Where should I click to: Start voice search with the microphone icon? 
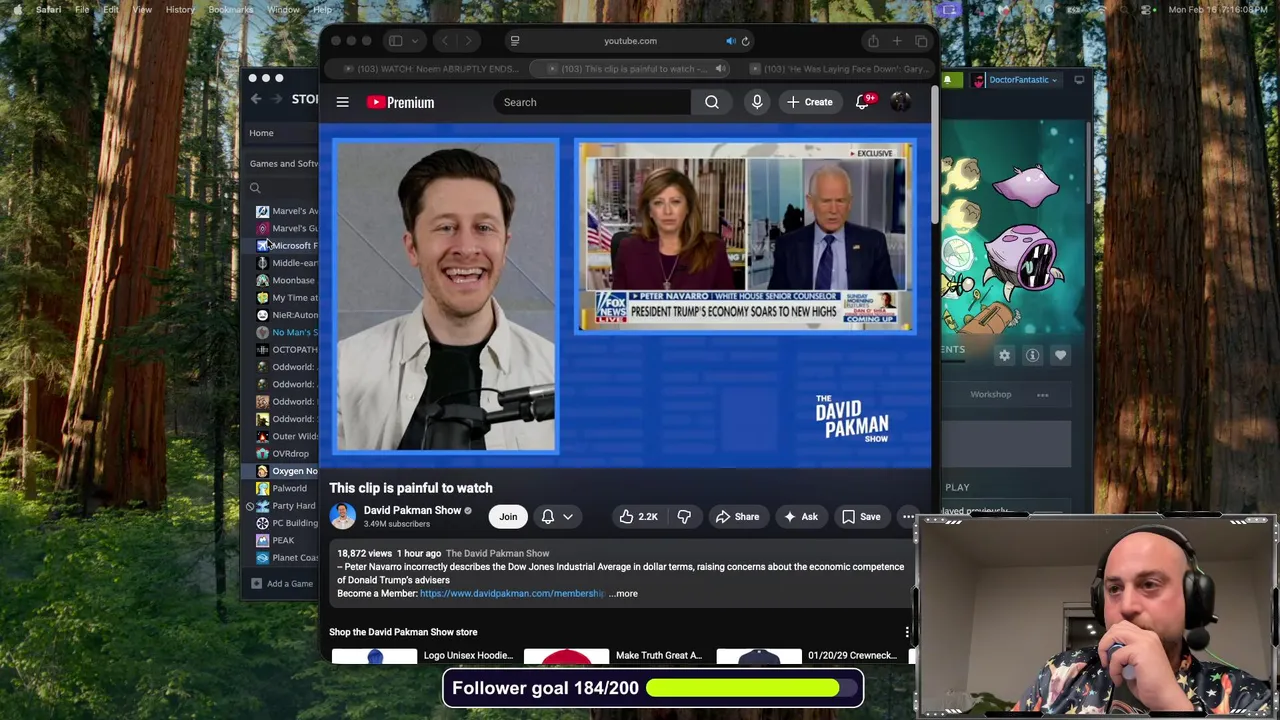pos(757,102)
